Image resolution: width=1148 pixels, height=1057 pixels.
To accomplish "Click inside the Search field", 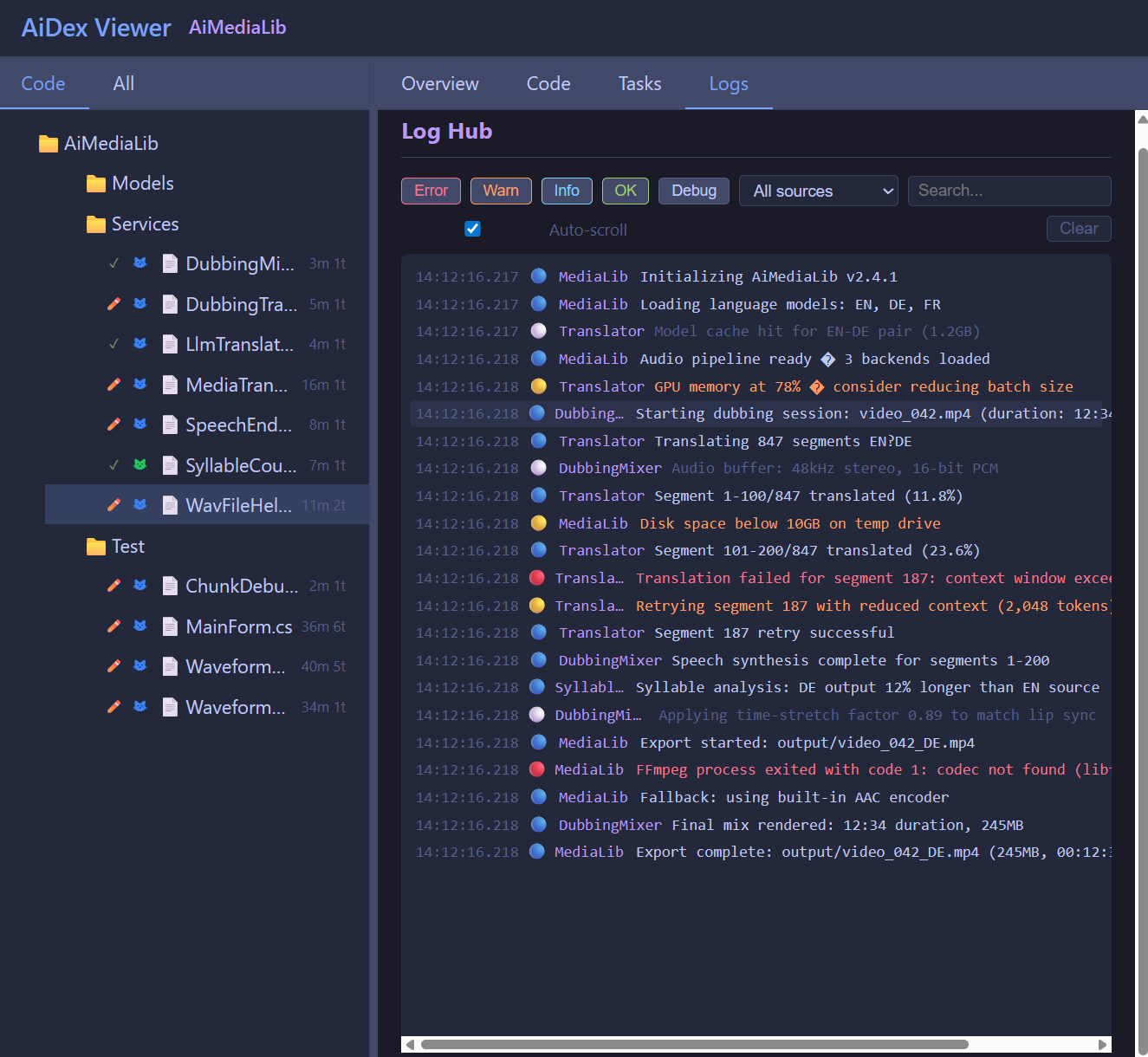I will point(1009,191).
